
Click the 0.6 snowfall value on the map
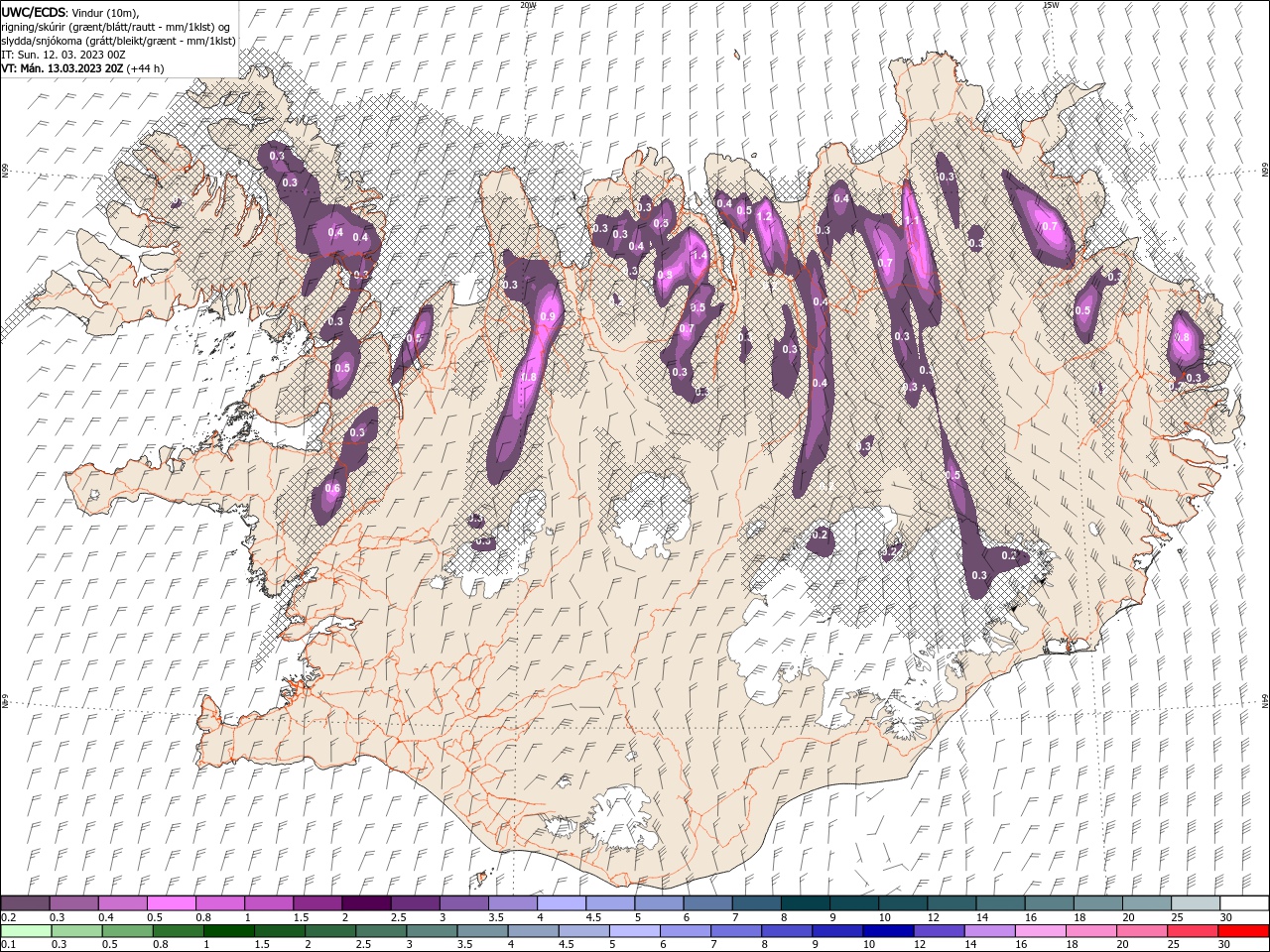(332, 488)
